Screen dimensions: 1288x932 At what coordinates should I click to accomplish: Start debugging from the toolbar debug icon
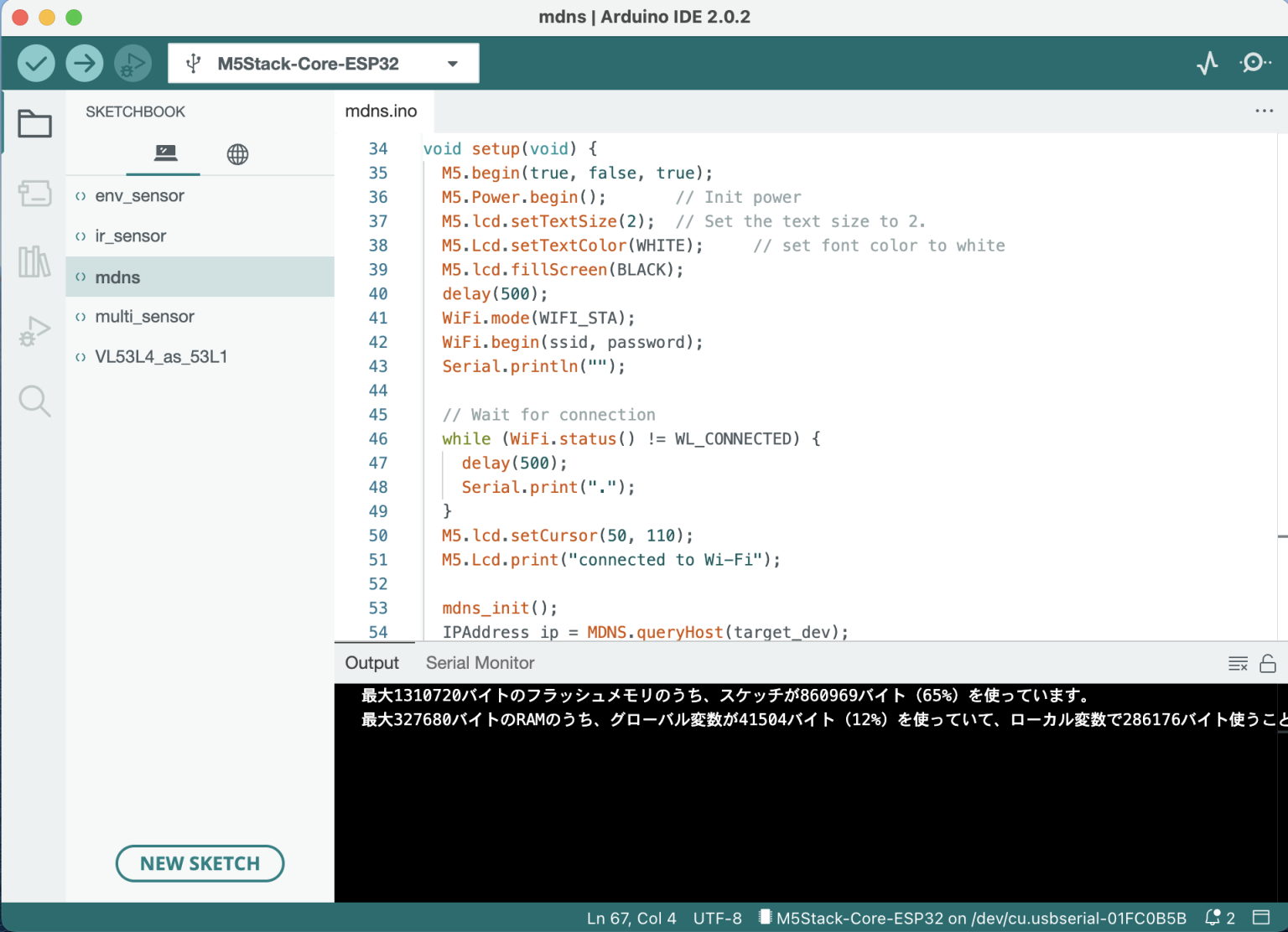tap(132, 63)
